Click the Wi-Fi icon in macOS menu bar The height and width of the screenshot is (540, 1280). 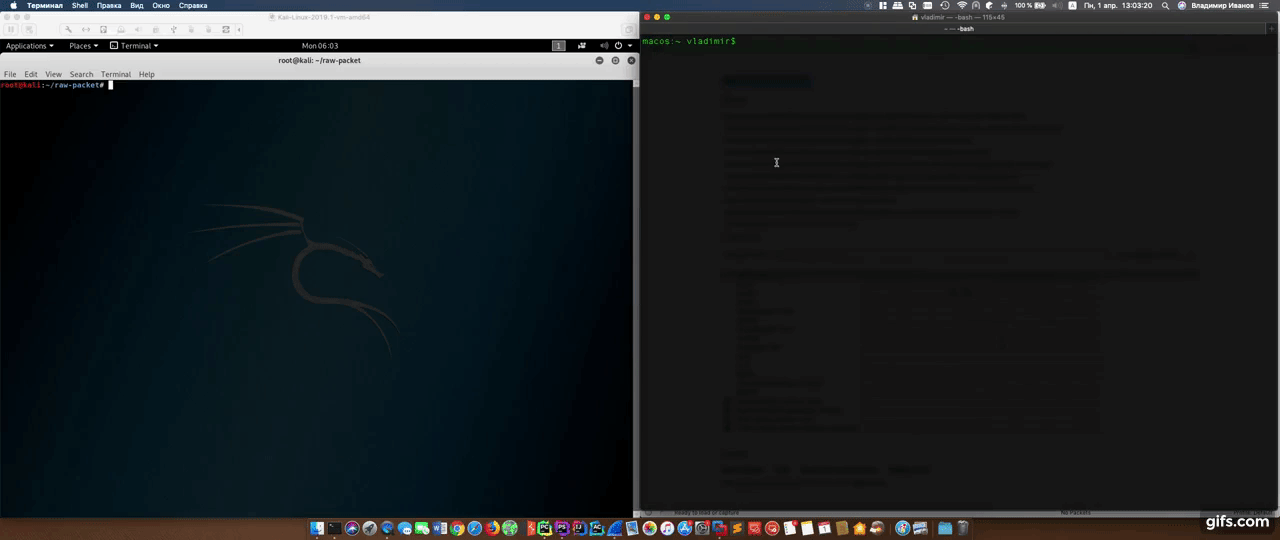click(x=962, y=5)
